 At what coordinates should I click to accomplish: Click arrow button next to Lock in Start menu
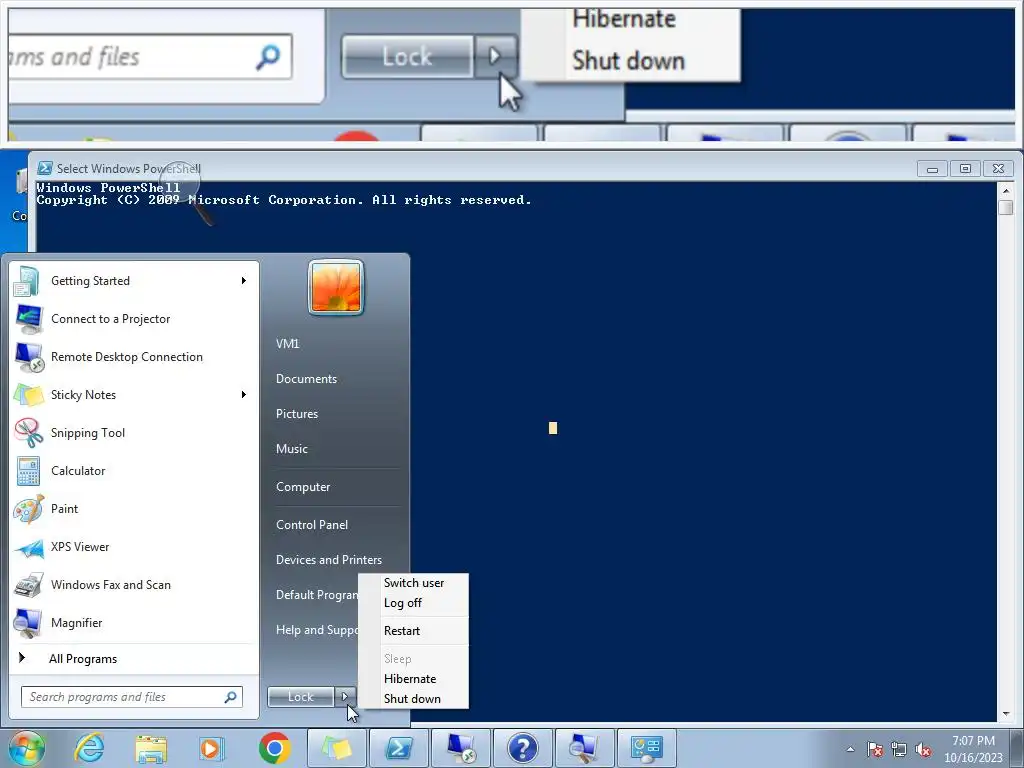[345, 697]
